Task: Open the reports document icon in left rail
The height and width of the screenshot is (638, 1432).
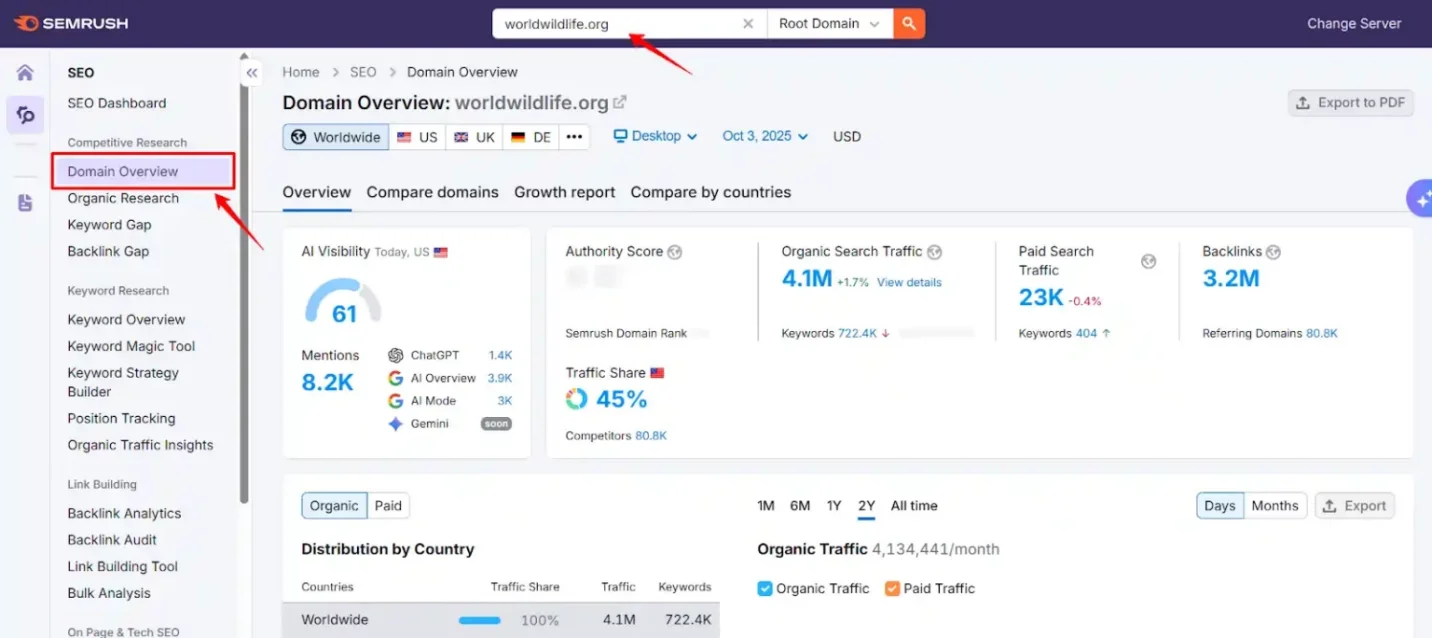Action: click(25, 203)
